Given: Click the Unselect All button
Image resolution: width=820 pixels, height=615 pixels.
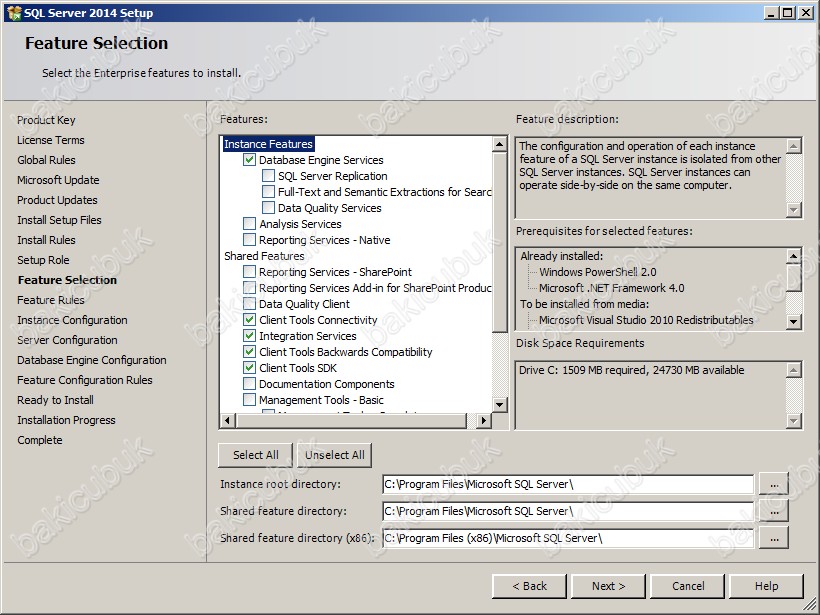Looking at the screenshot, I should [335, 455].
